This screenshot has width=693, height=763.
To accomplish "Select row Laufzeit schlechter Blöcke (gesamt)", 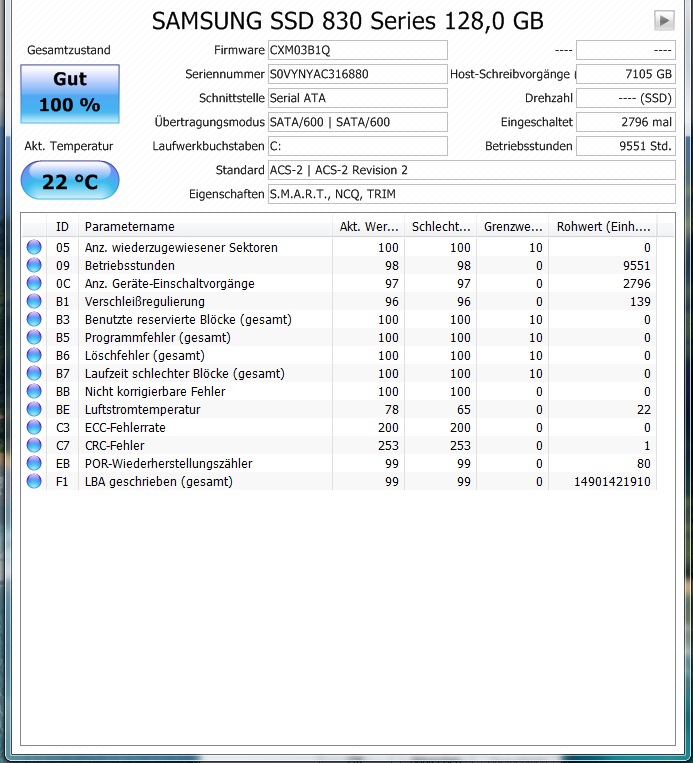I will click(x=339, y=373).
